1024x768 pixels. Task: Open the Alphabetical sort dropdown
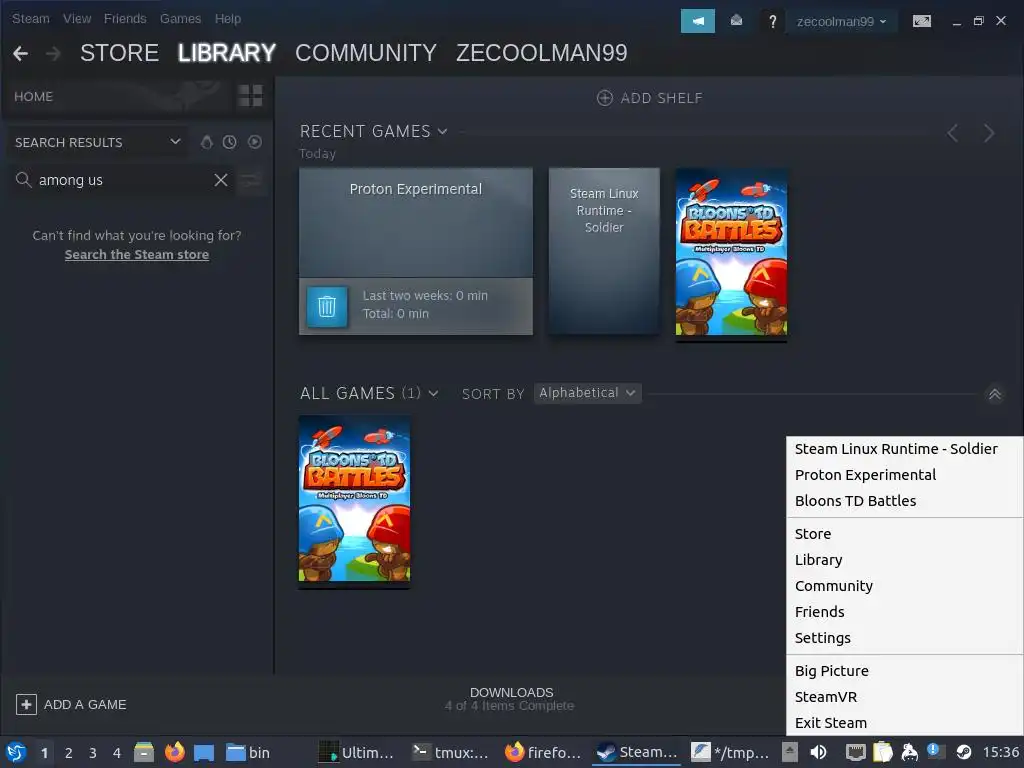click(x=587, y=393)
